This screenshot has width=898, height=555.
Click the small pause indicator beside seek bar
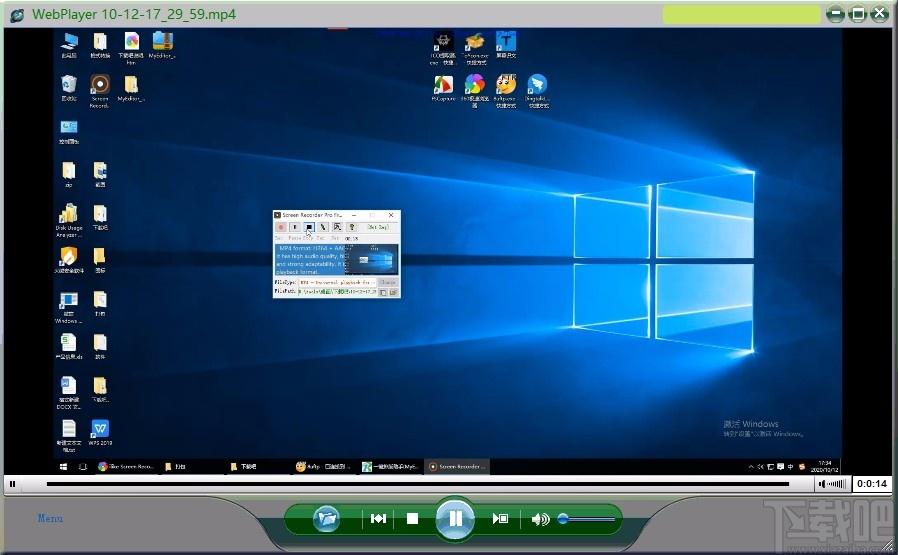[12, 484]
